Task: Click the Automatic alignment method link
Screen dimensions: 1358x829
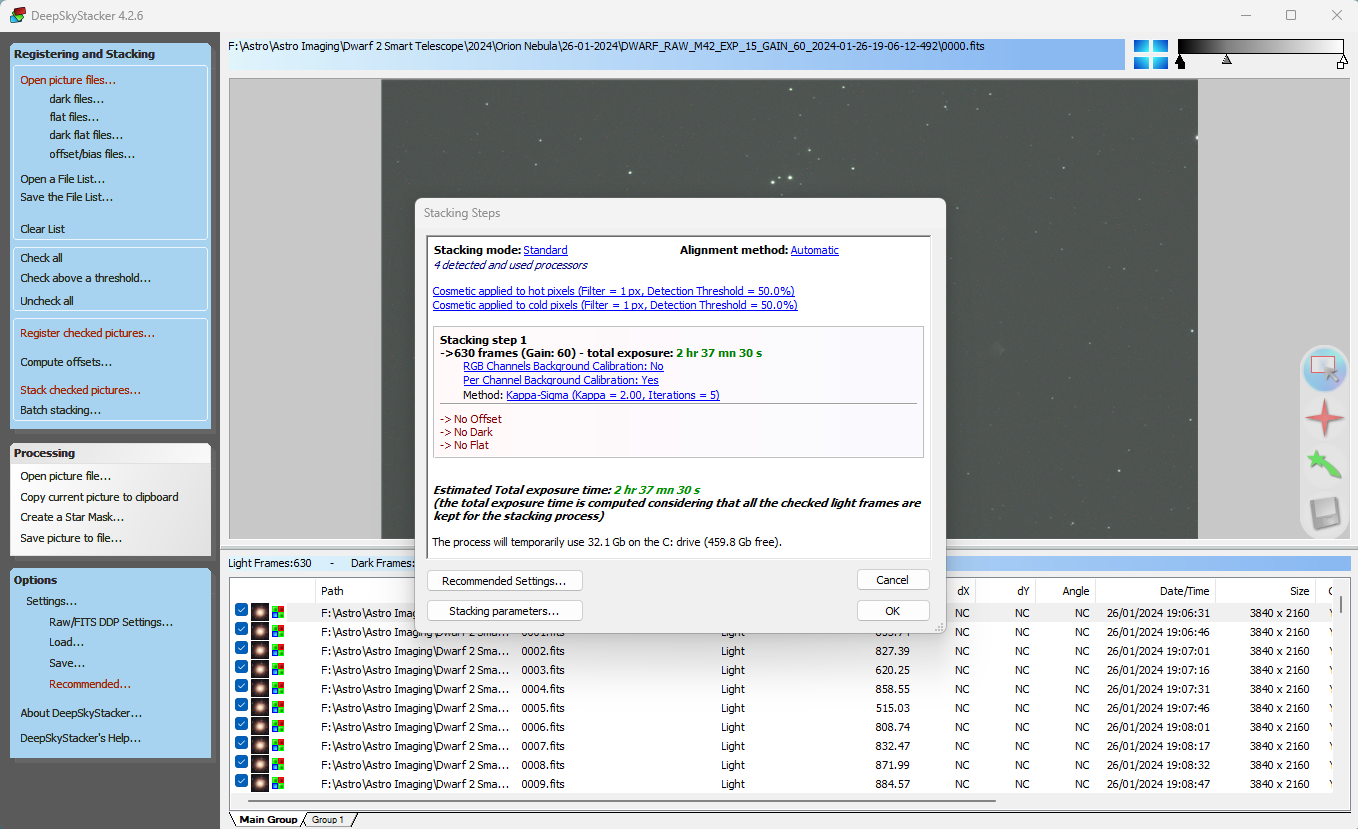Action: 815,250
